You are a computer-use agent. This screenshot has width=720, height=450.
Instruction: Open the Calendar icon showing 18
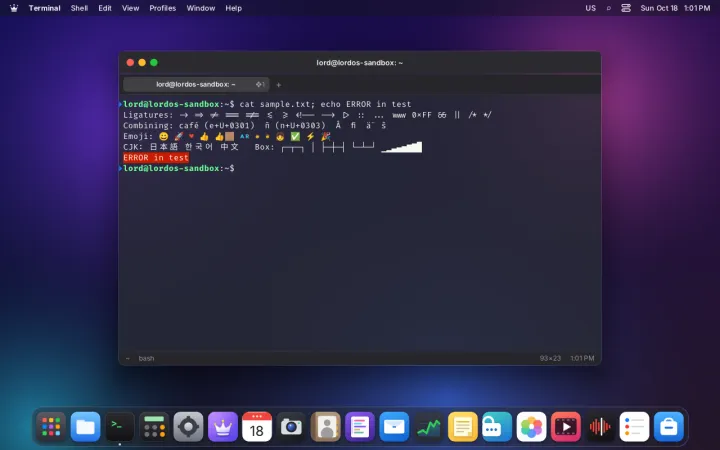point(257,427)
